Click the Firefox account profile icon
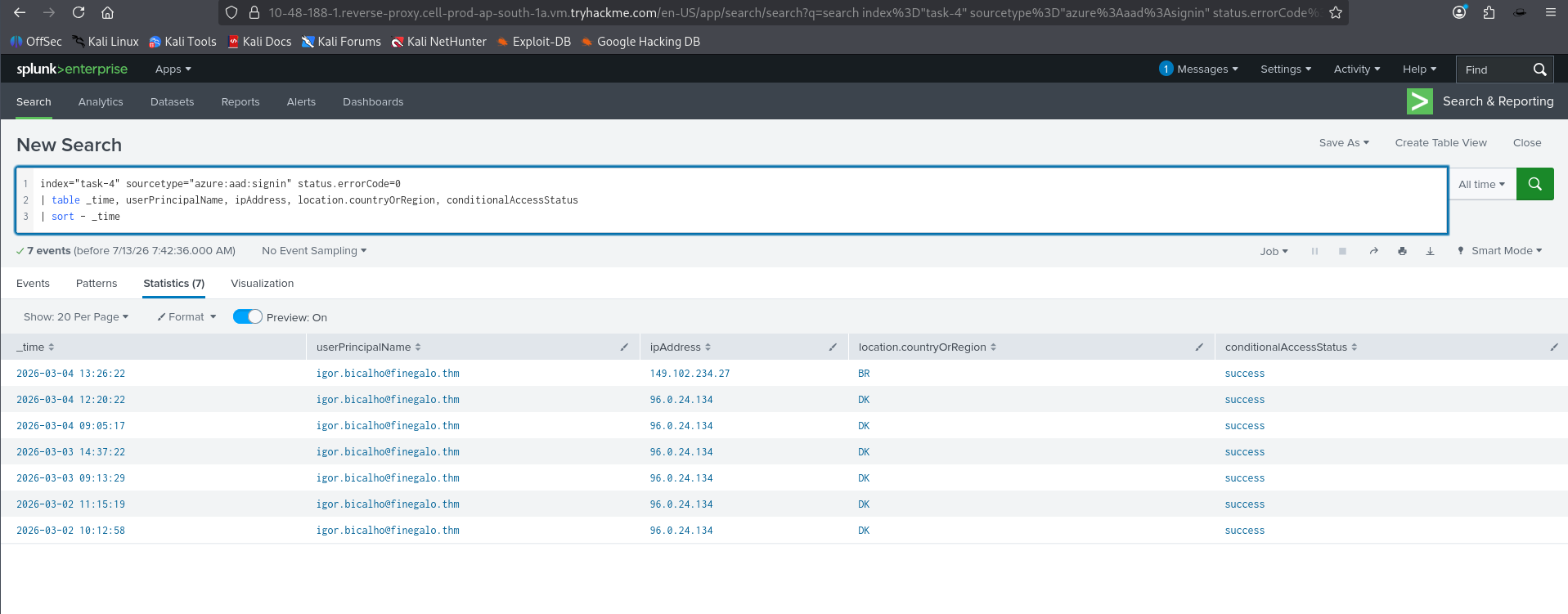 1459,12
